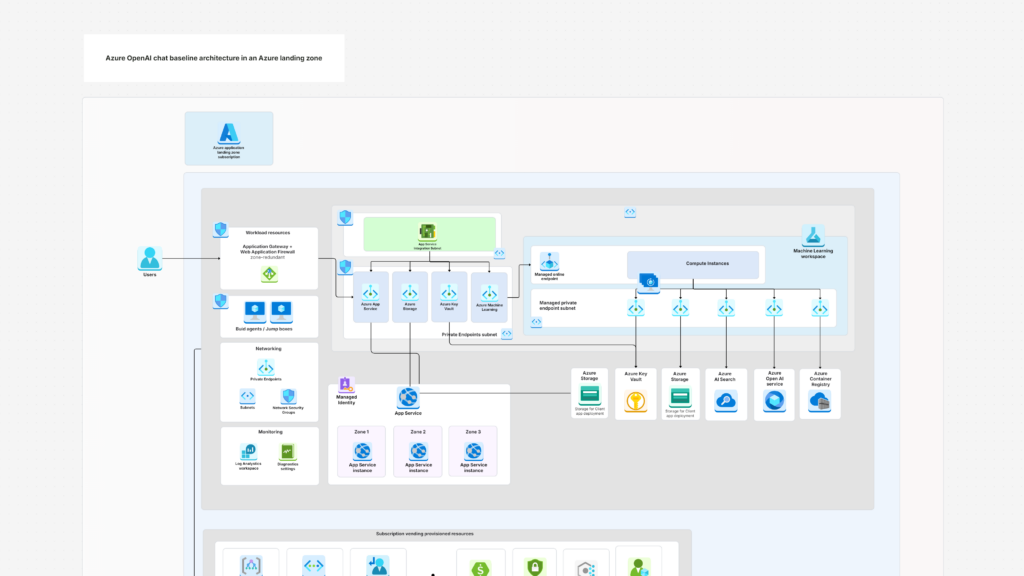Image resolution: width=1024 pixels, height=576 pixels.
Task: Select the Azure App Service icon
Action: (x=370, y=295)
